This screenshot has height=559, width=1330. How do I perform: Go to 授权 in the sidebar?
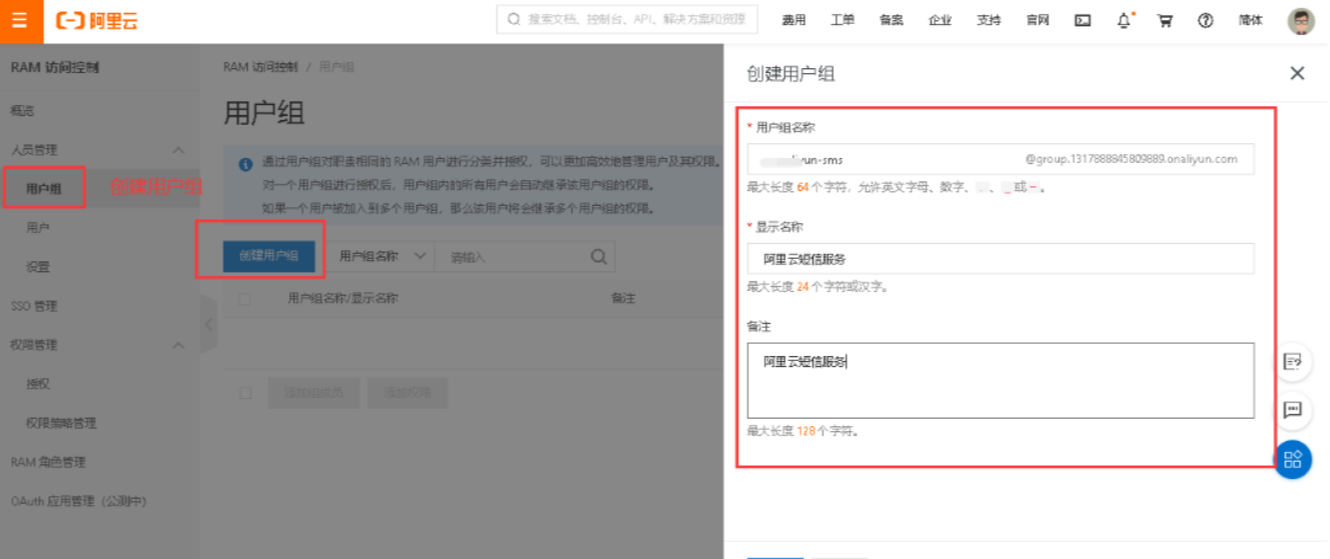click(x=38, y=384)
